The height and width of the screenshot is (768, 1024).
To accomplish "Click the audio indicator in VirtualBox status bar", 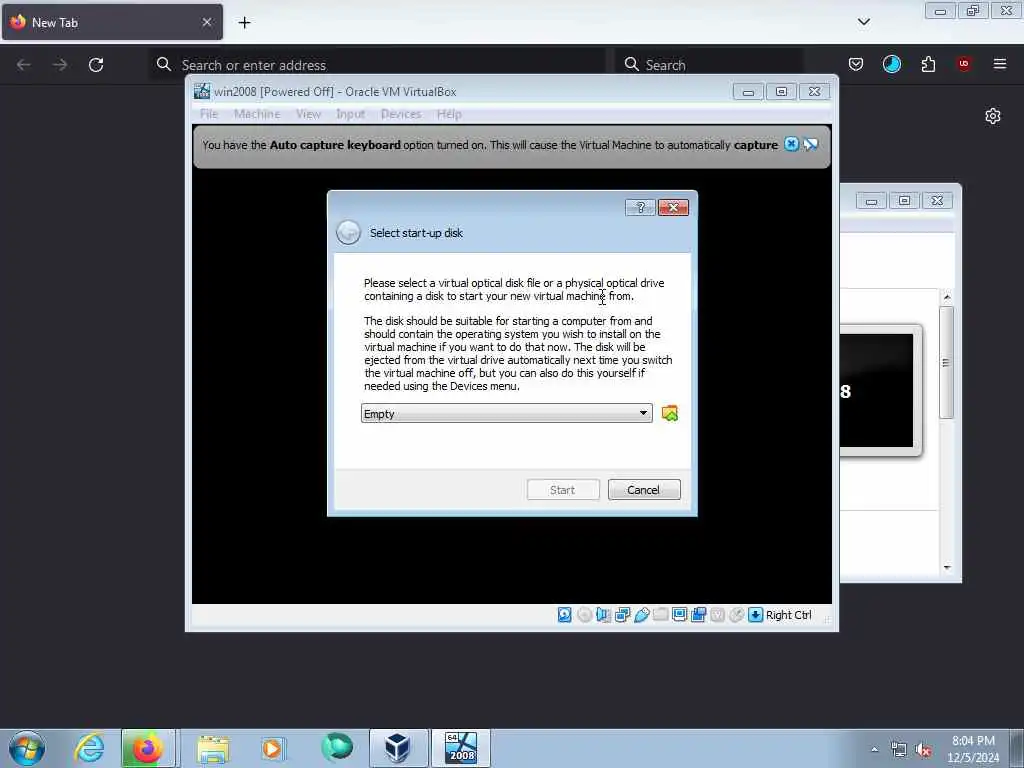I will (603, 615).
